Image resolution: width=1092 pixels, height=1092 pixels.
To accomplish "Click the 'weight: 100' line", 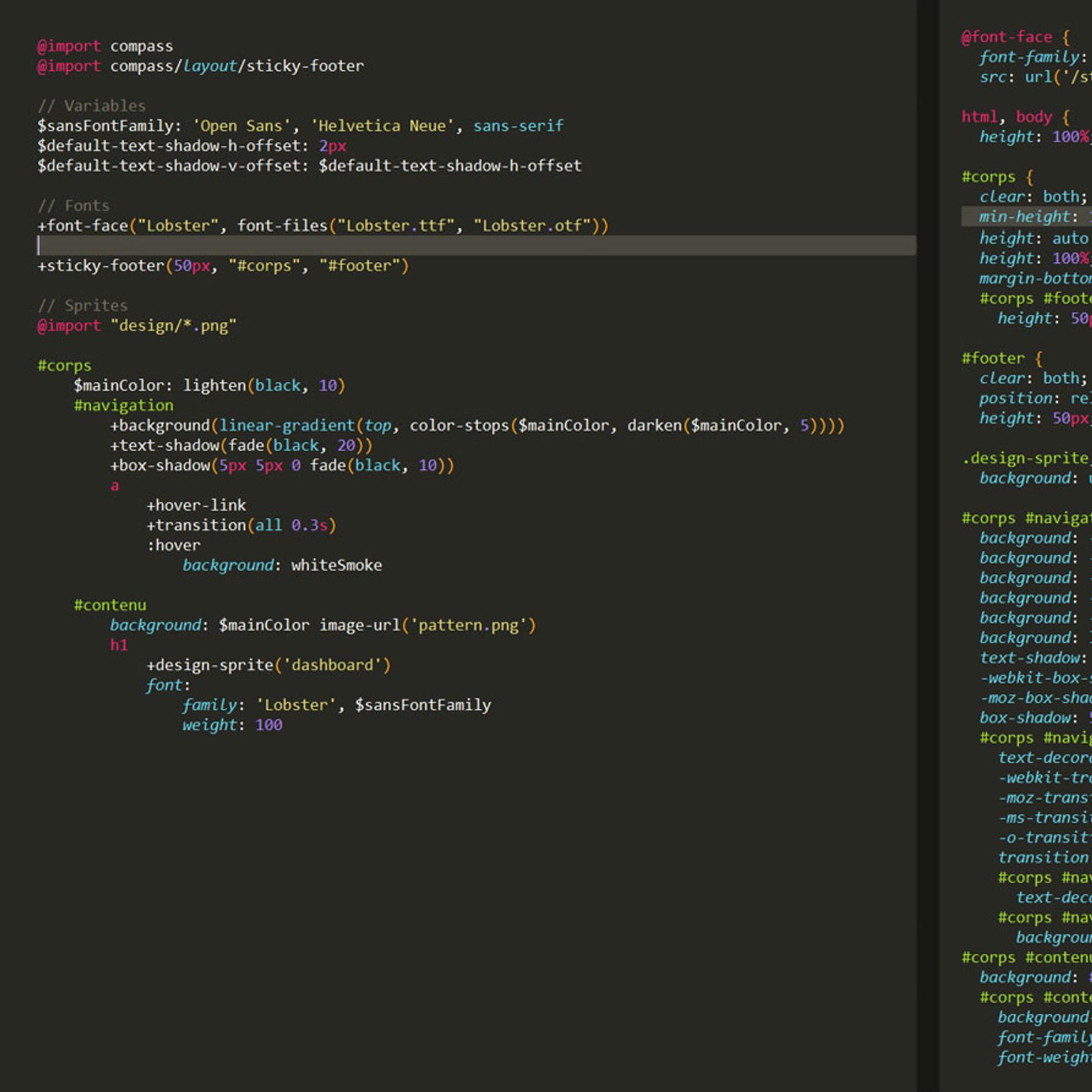I will [232, 725].
